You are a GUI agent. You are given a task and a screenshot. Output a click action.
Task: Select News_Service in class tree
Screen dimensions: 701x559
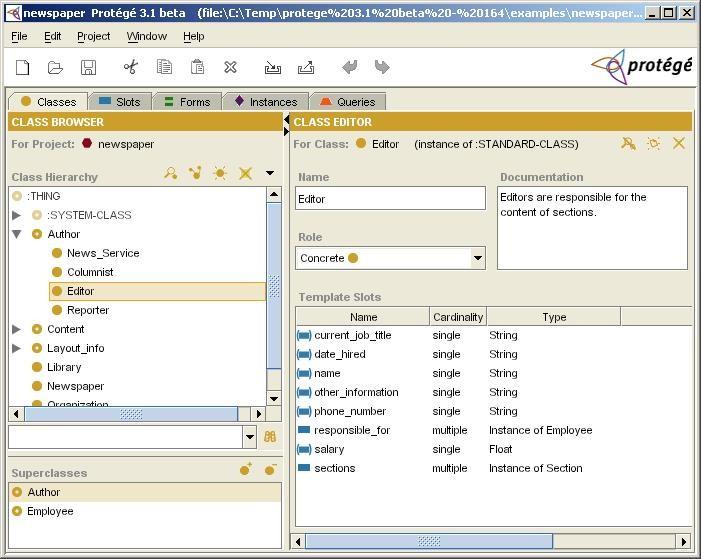point(103,253)
